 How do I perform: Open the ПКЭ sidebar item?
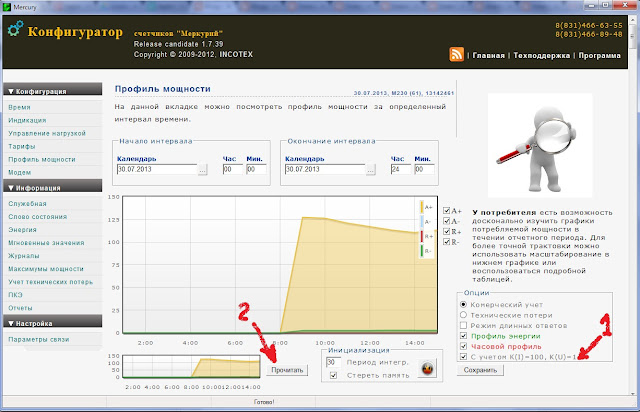point(15,295)
